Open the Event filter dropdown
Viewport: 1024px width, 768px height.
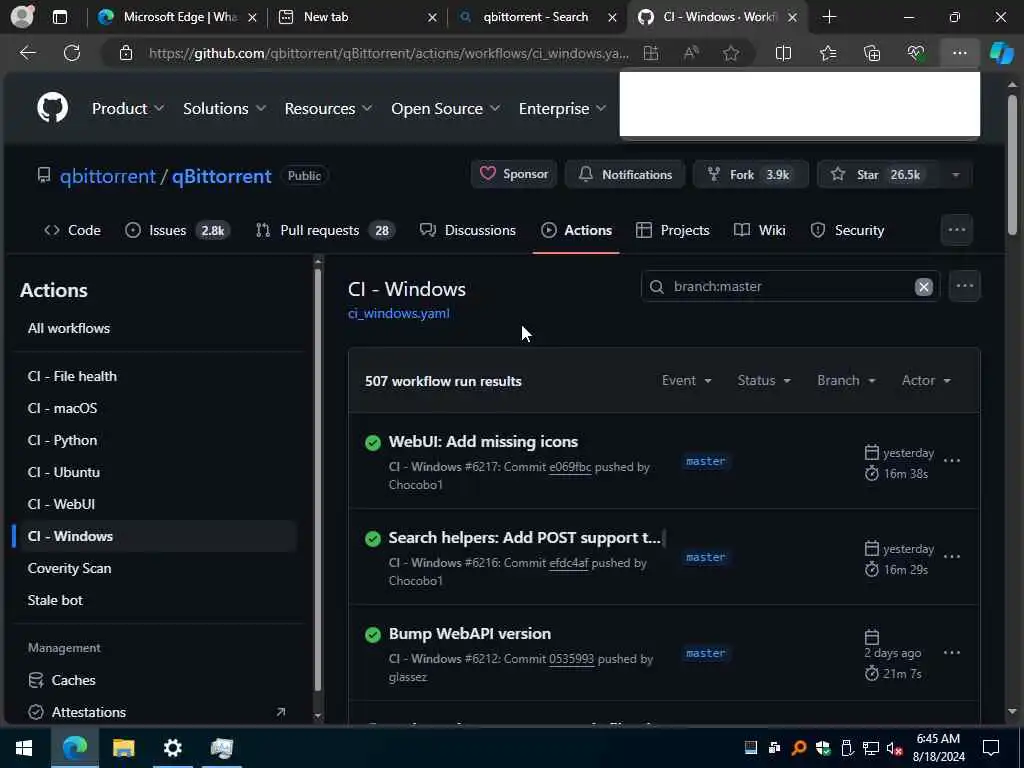[x=686, y=380]
